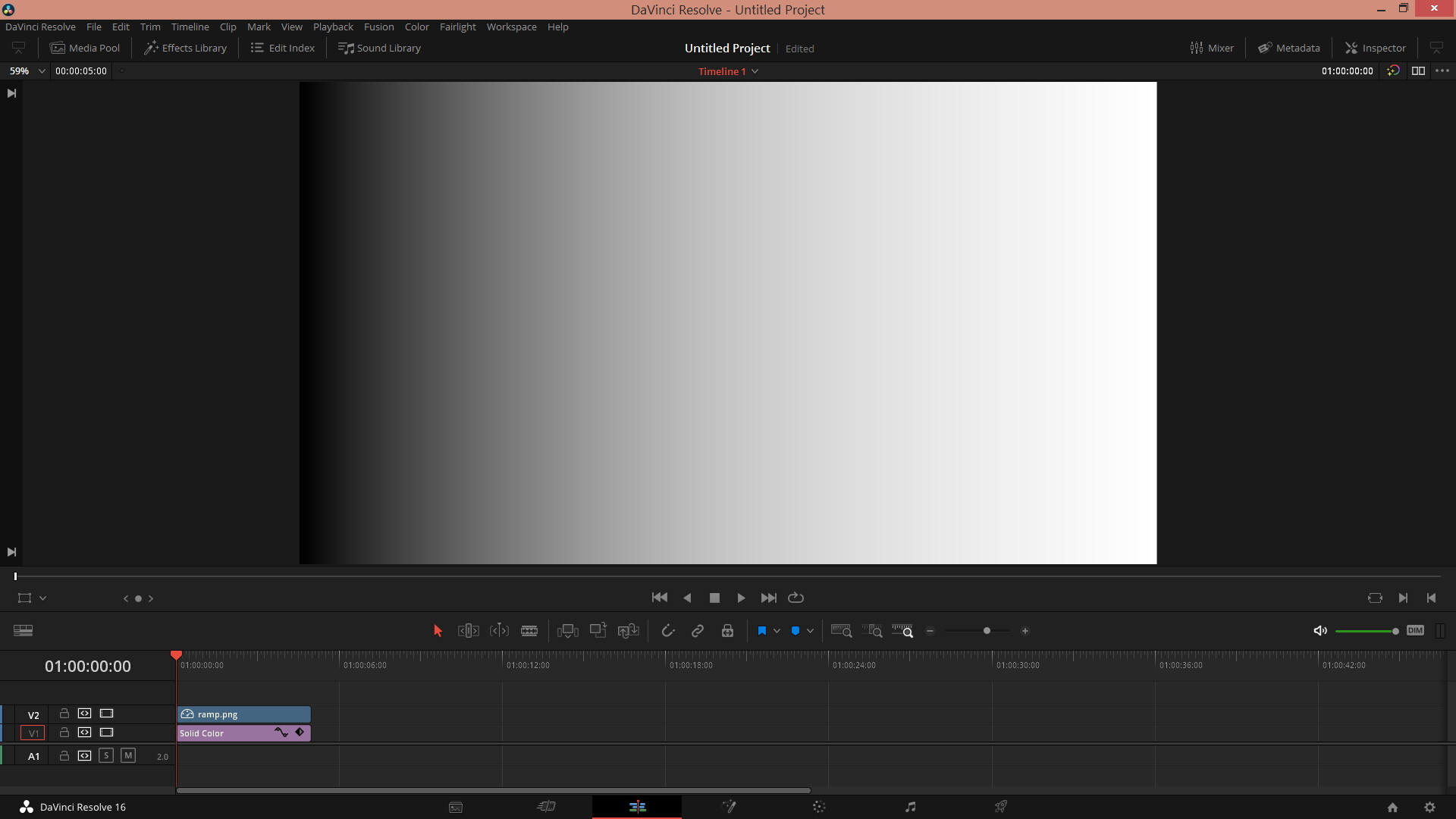Click the Full Extent Zoom icon
This screenshot has width=1456, height=819.
(841, 631)
